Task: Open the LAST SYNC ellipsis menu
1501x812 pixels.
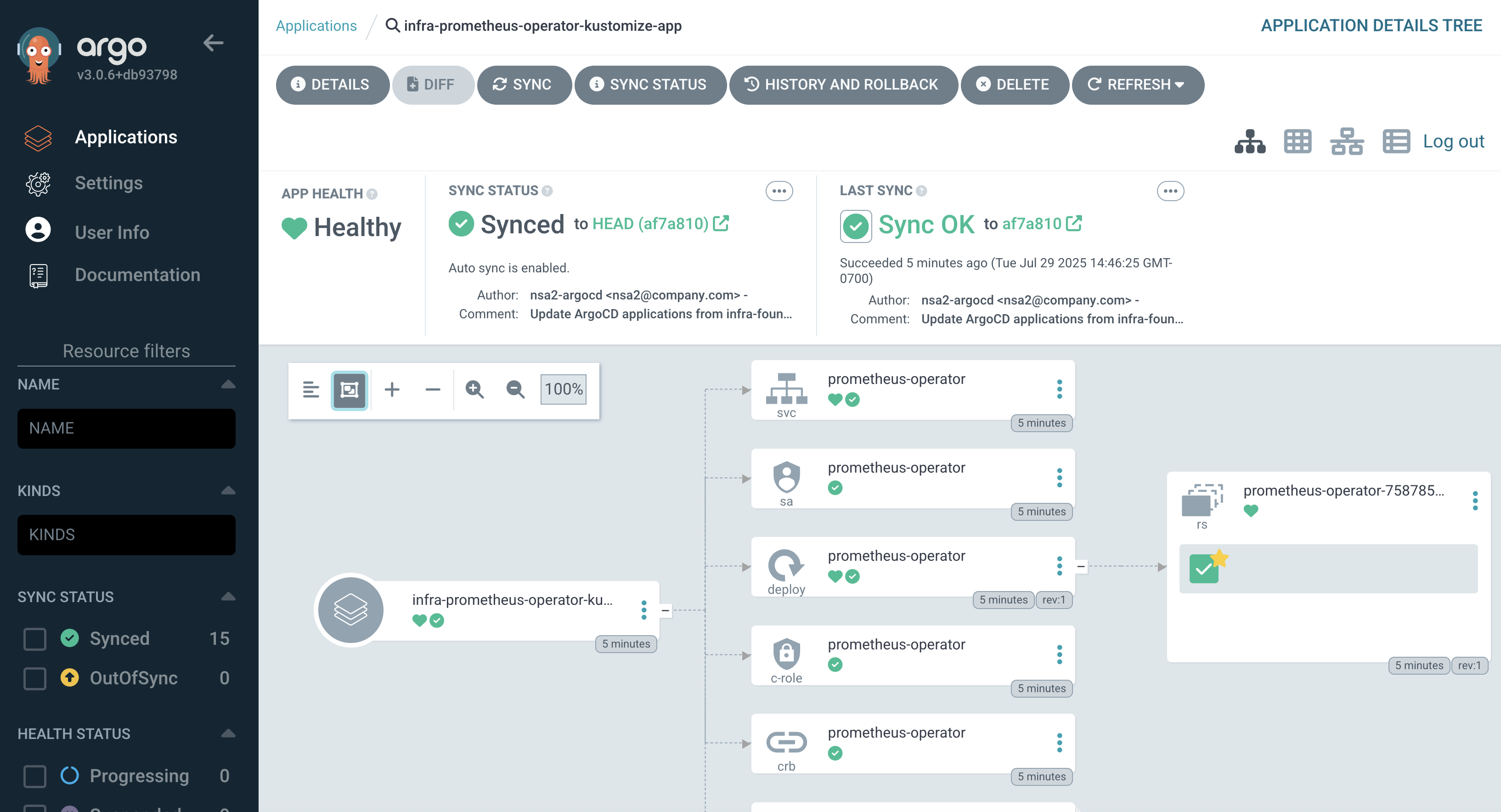Action: [x=1170, y=191]
